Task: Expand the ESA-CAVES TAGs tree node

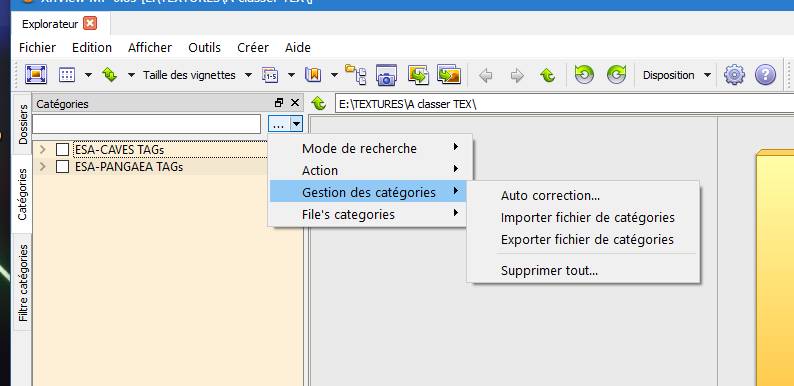Action: tap(43, 149)
